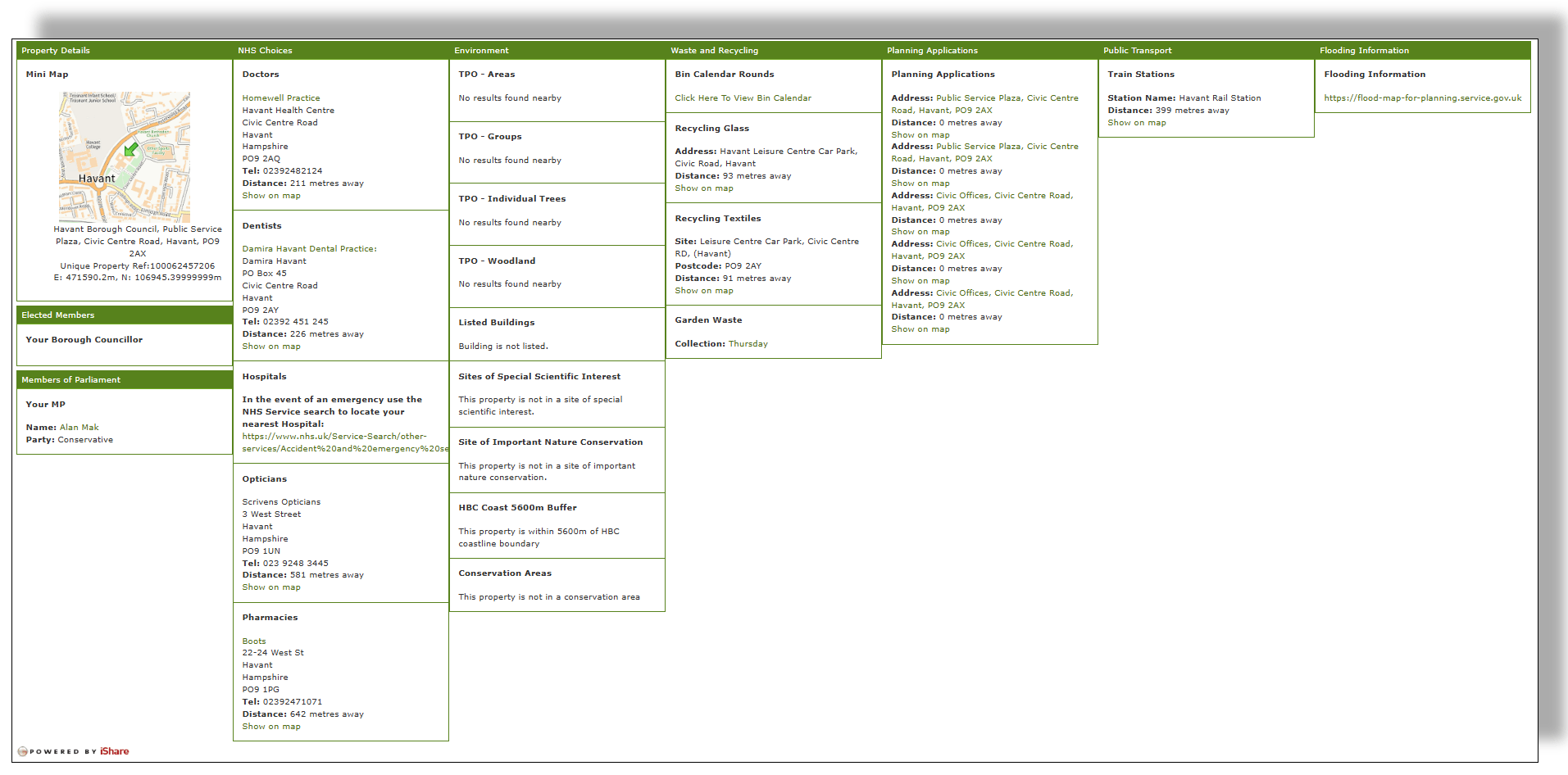Viewport: 1568px width, 775px height.
Task: Show Boots pharmacy on map
Action: coord(270,727)
